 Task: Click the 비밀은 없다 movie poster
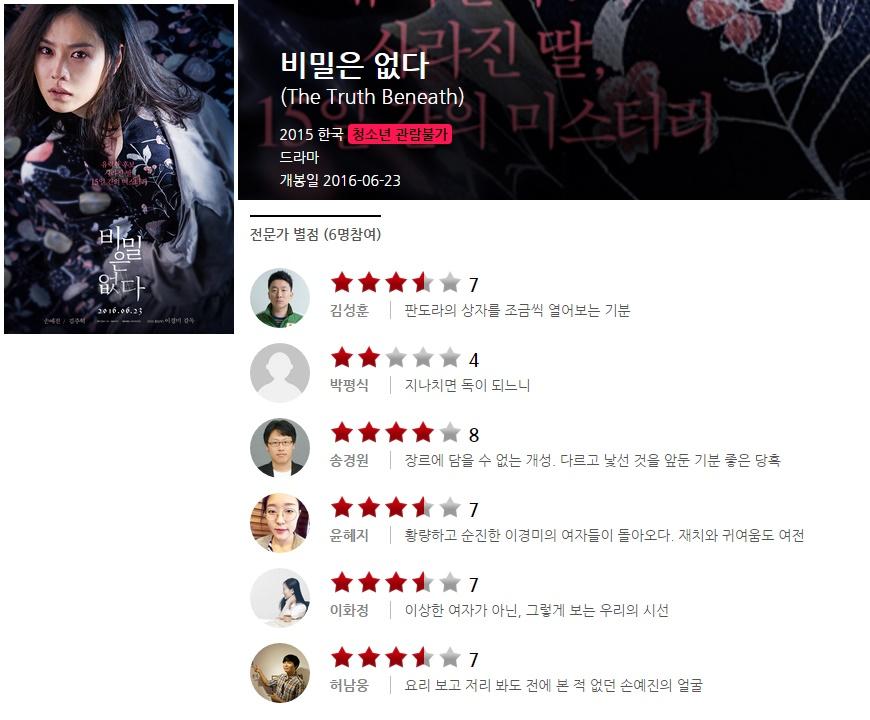tap(119, 169)
